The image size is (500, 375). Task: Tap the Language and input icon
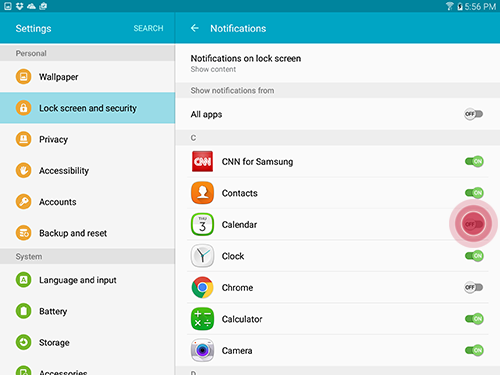pos(23,280)
